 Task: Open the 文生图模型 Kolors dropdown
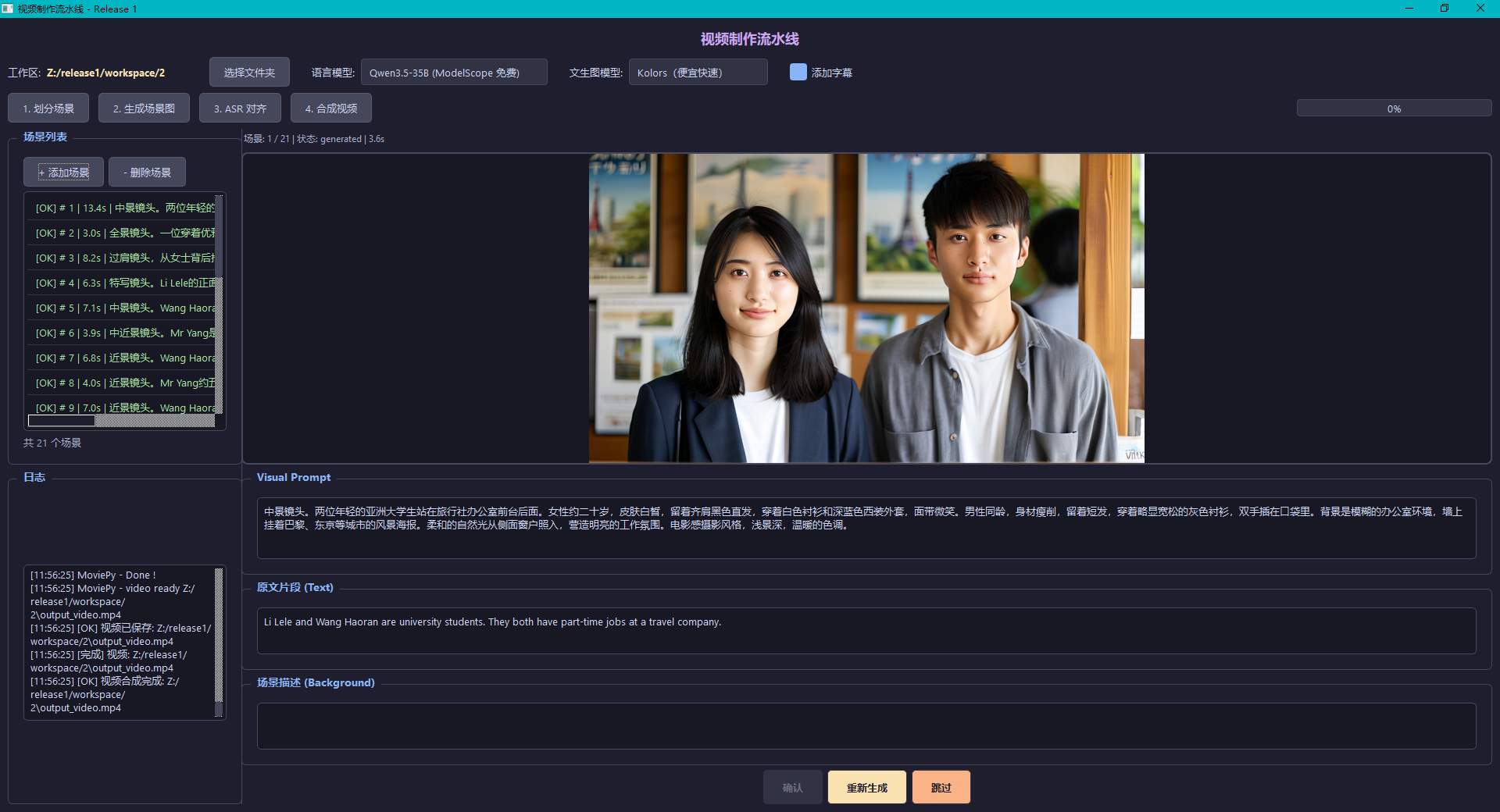click(x=698, y=73)
